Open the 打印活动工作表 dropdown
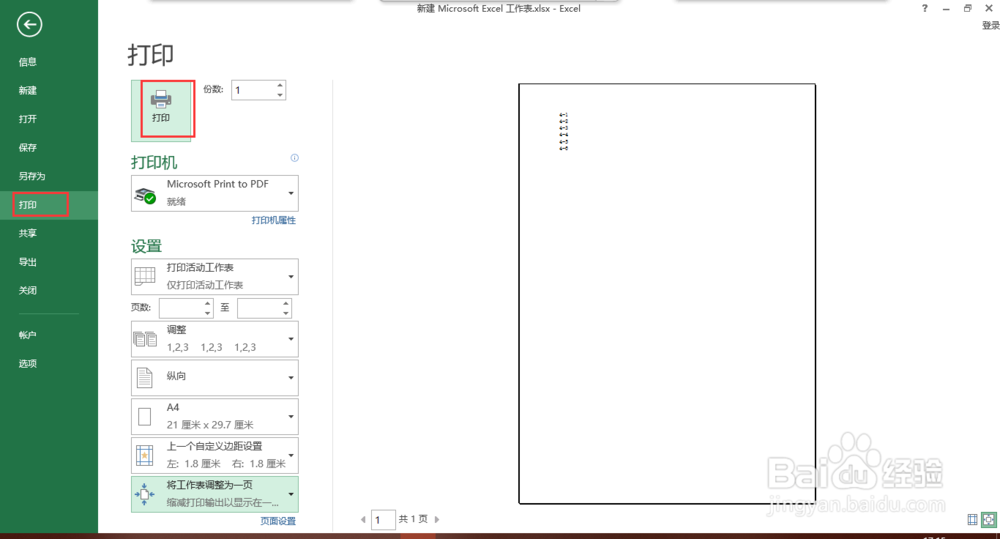The height and width of the screenshot is (539, 1000). (x=215, y=276)
